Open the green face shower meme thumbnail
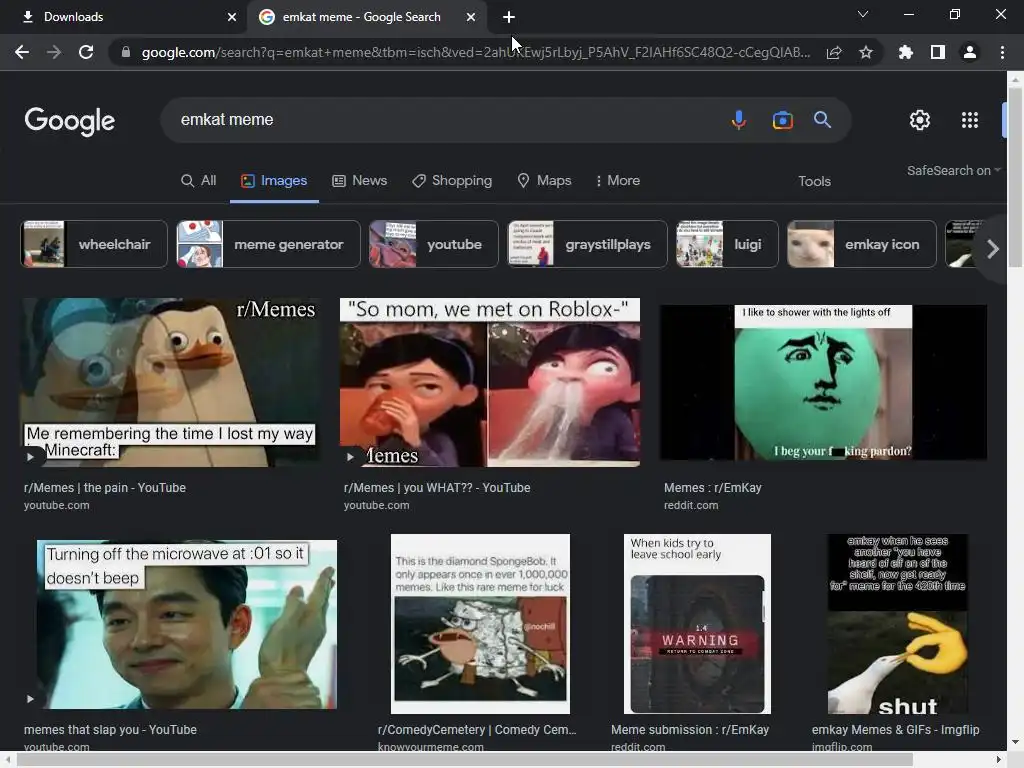This screenshot has height=768, width=1024. (x=824, y=382)
